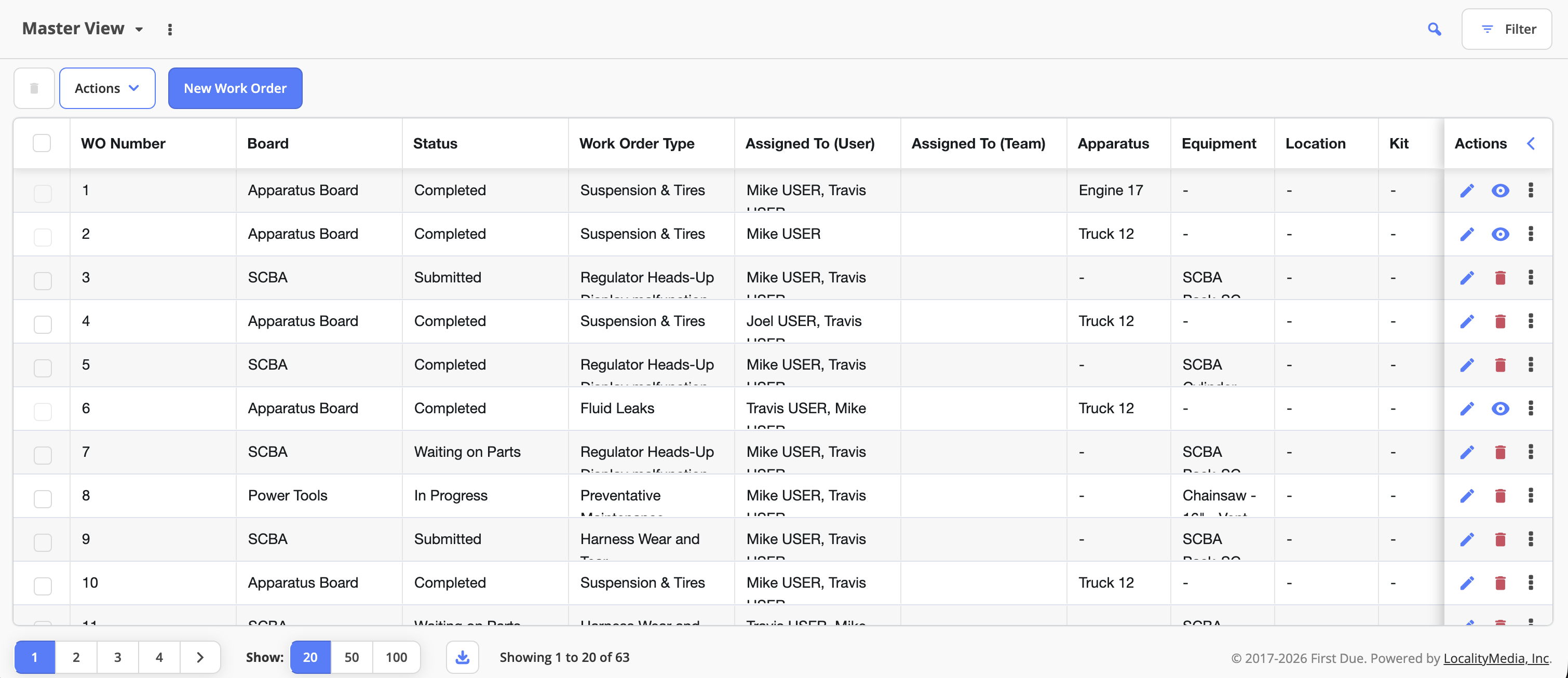Go to next page arrow
Screen dimensions: 1568x678
[200, 657]
